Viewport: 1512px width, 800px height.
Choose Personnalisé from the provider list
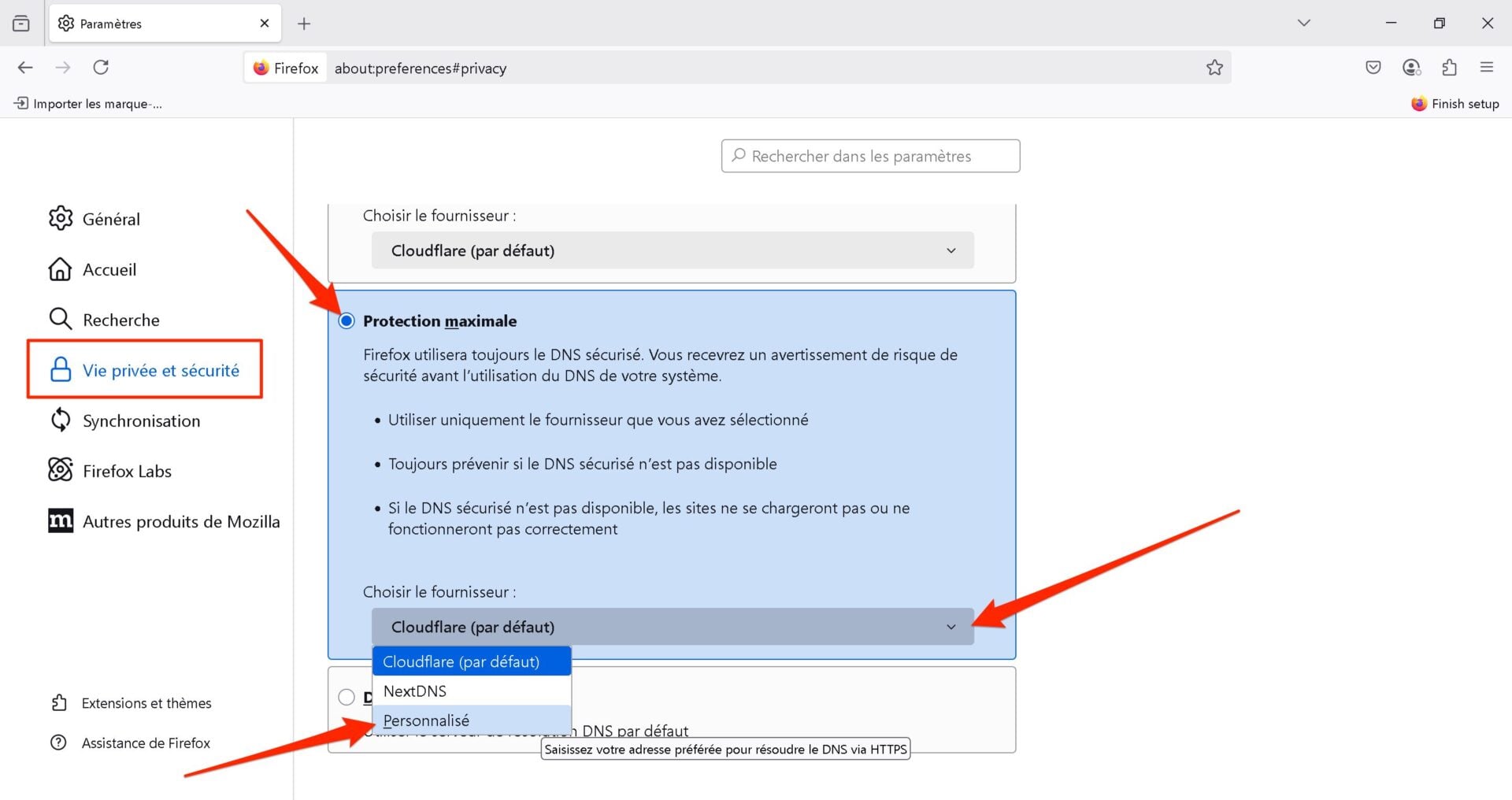point(426,720)
